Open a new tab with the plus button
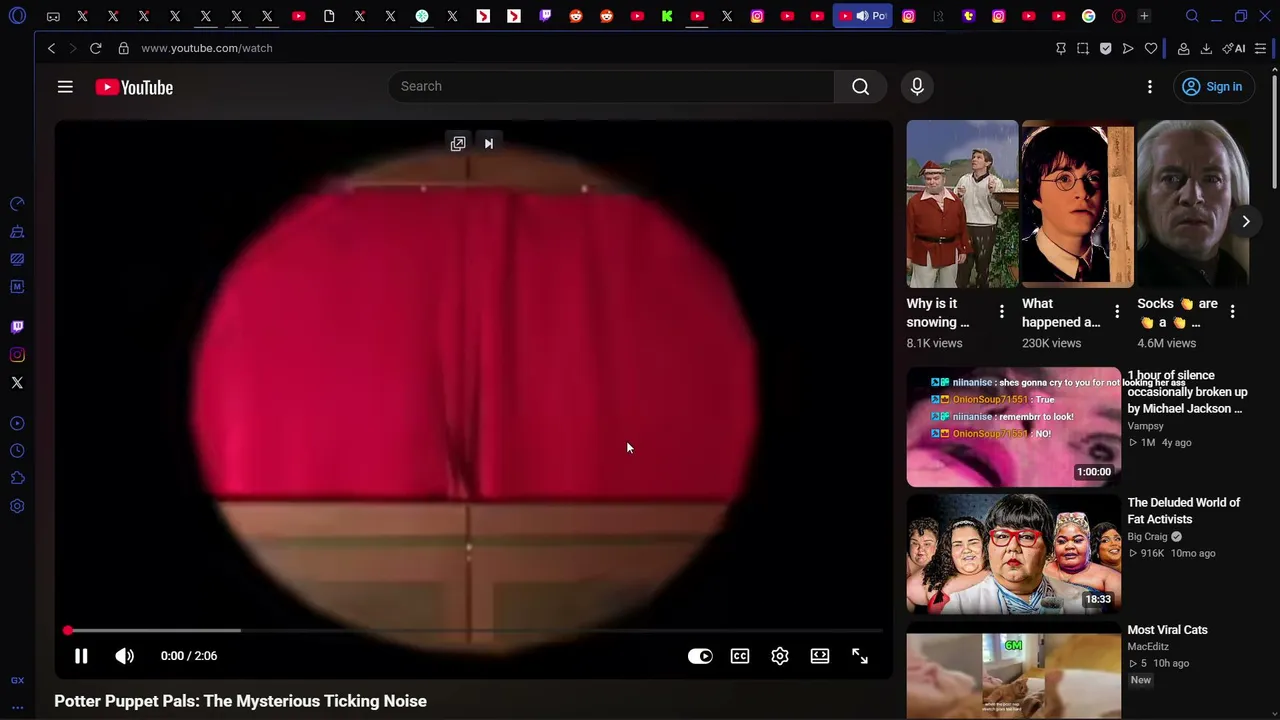Image resolution: width=1280 pixels, height=720 pixels. click(x=1144, y=16)
